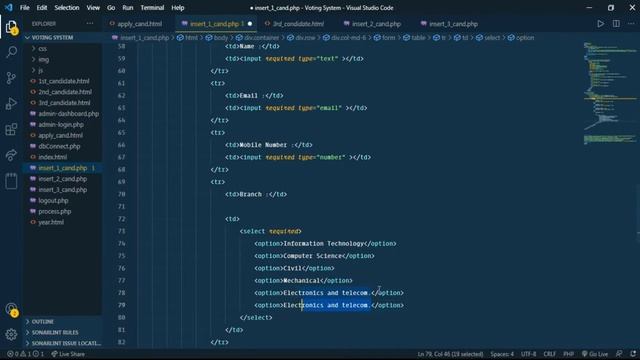Open the Accounts menu icon
This screenshot has height=360, width=640.
tap(11, 310)
